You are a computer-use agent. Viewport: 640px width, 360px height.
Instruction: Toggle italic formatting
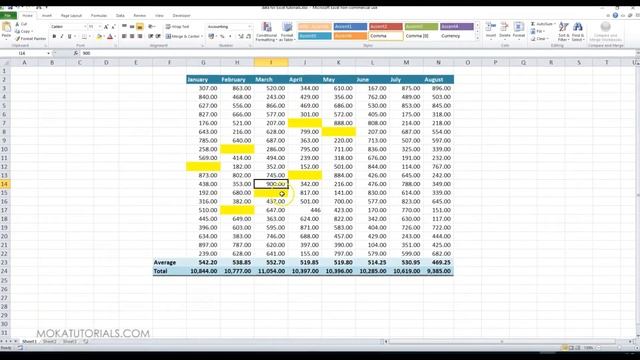(62, 36)
